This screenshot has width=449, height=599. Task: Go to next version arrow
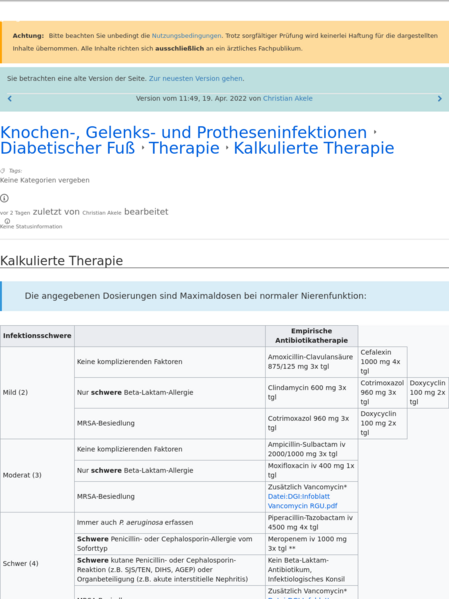point(439,99)
